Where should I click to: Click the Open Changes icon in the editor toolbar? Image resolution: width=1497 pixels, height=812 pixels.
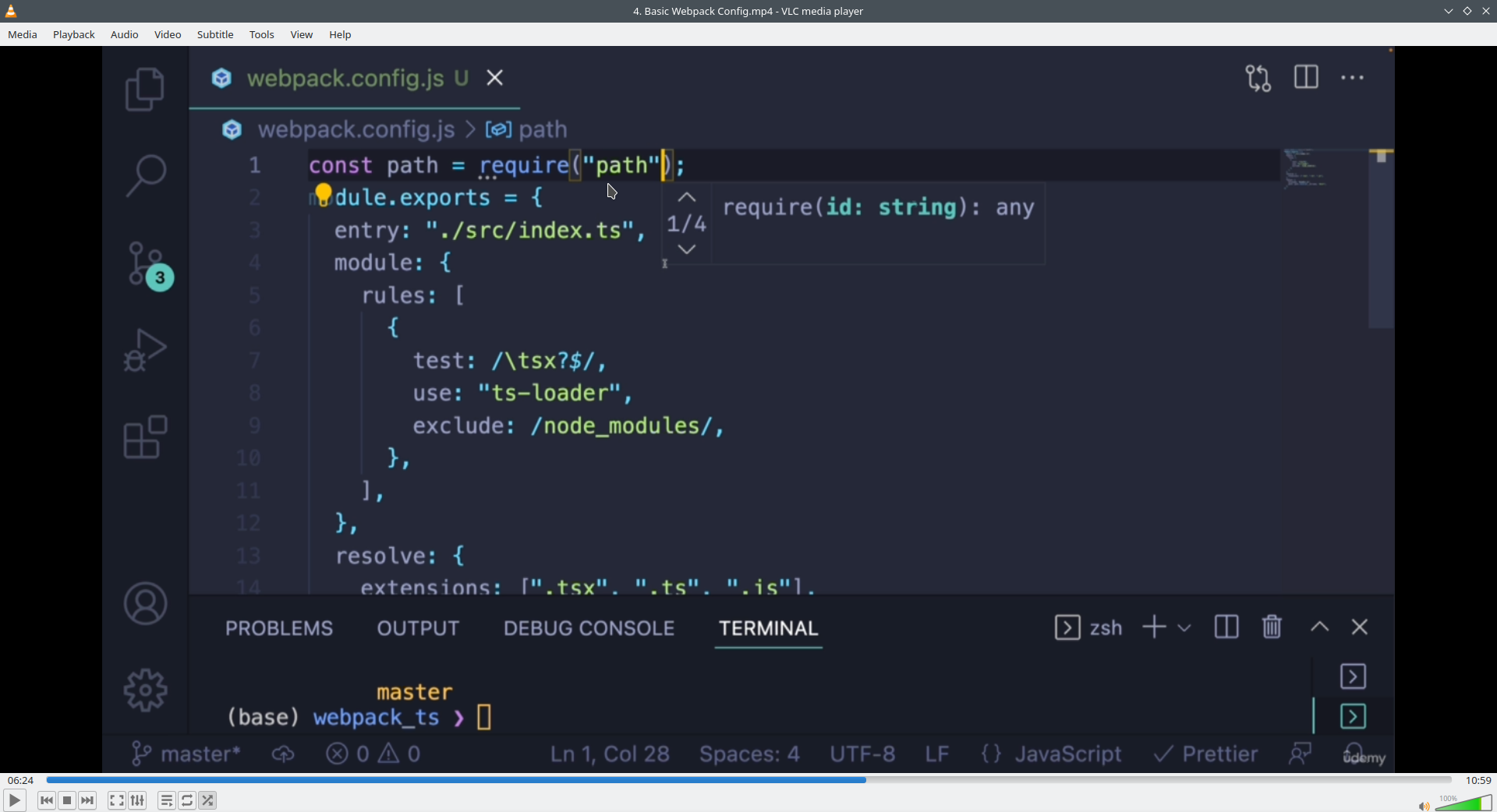click(x=1258, y=78)
